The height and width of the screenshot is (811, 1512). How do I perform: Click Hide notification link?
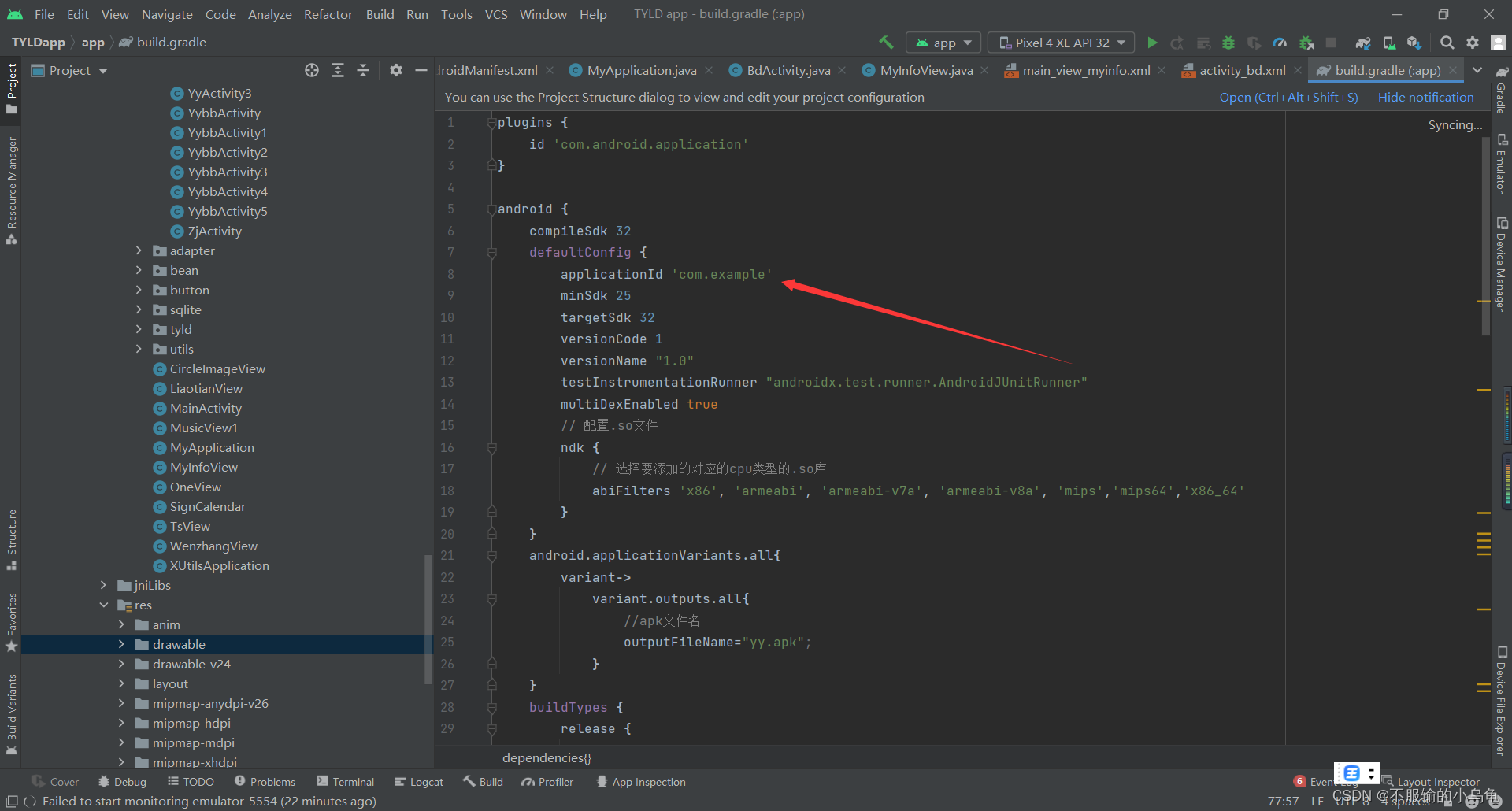pos(1425,97)
